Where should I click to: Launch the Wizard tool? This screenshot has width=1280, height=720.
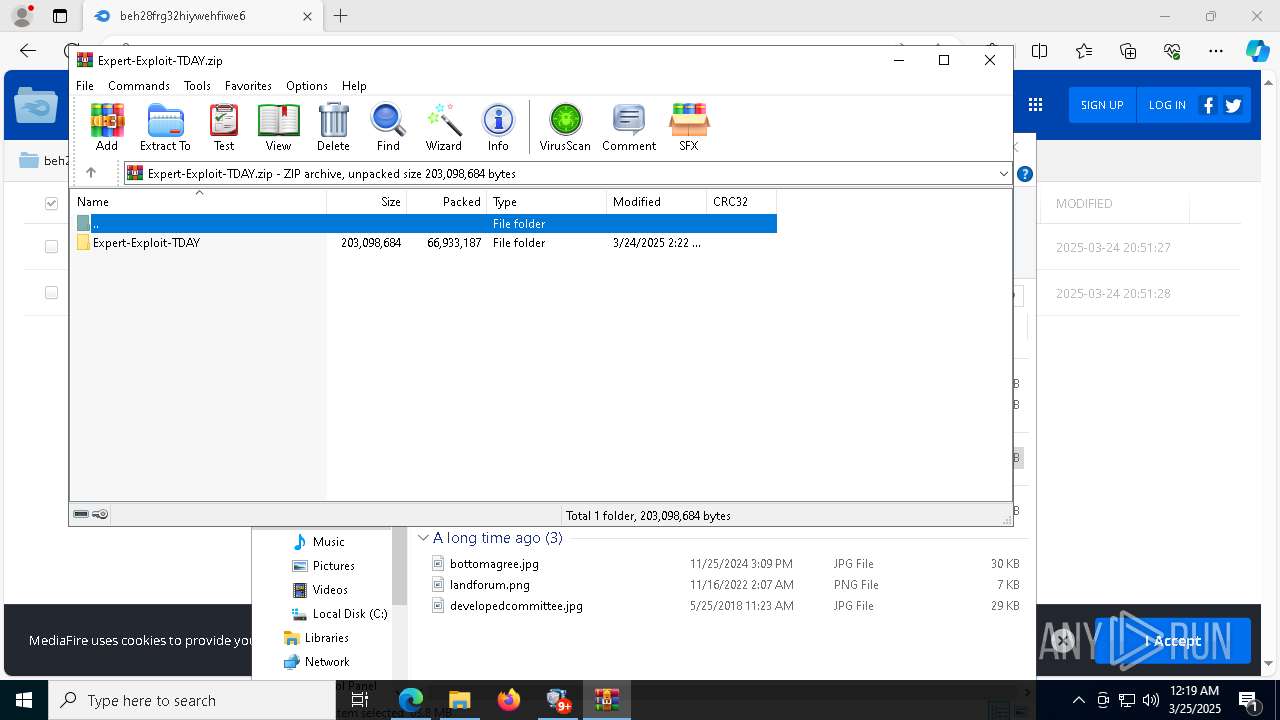click(443, 127)
